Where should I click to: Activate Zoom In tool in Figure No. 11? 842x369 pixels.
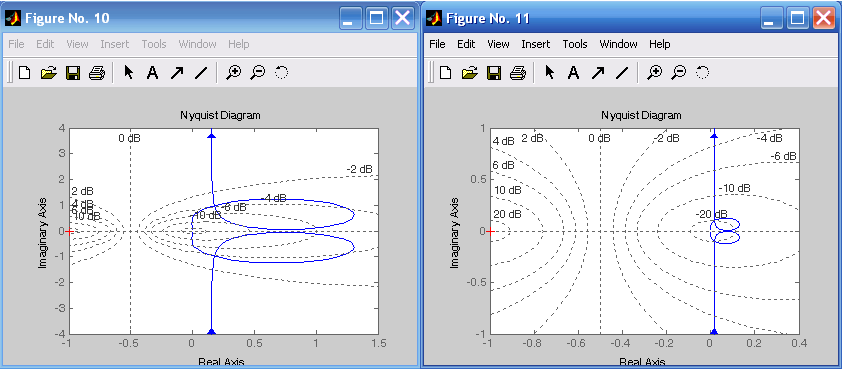[654, 73]
